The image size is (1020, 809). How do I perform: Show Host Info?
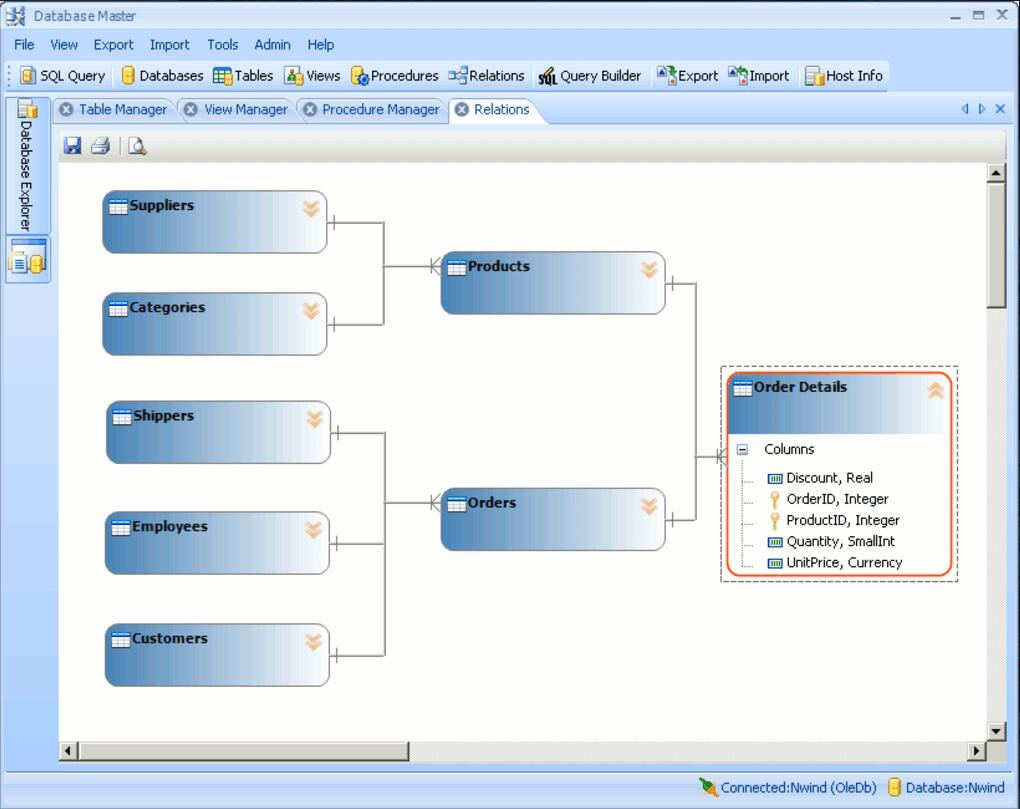844,76
